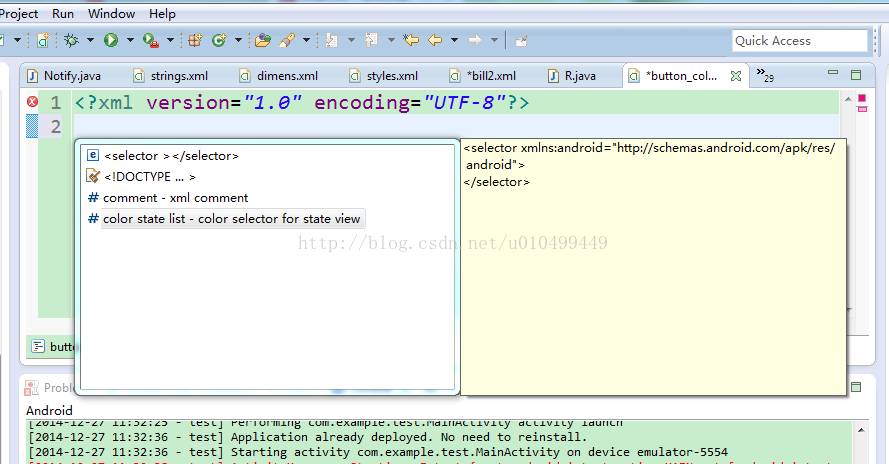This screenshot has height=464, width=889.
Task: Open the External Tools dropdown arrow
Action: coord(170,40)
